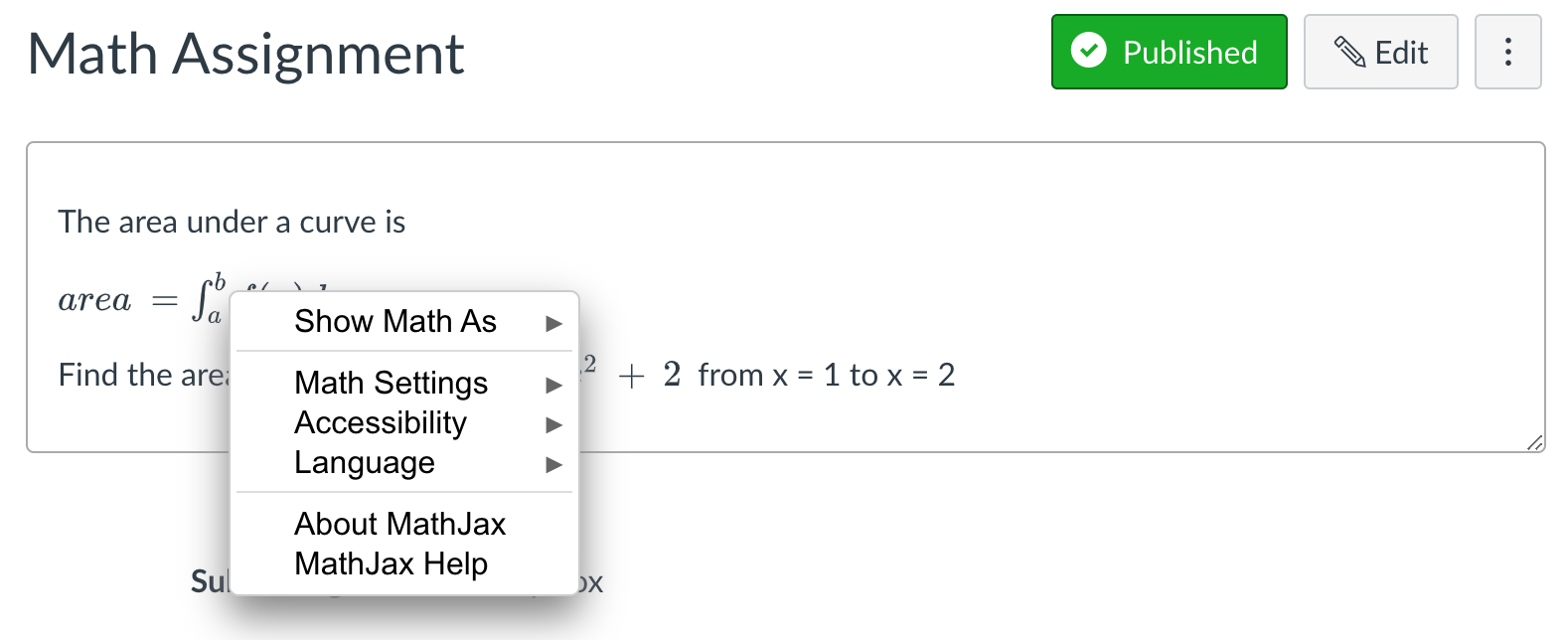Expand the Show Math As submenu arrow
The width and height of the screenshot is (1568, 640).
(x=554, y=323)
